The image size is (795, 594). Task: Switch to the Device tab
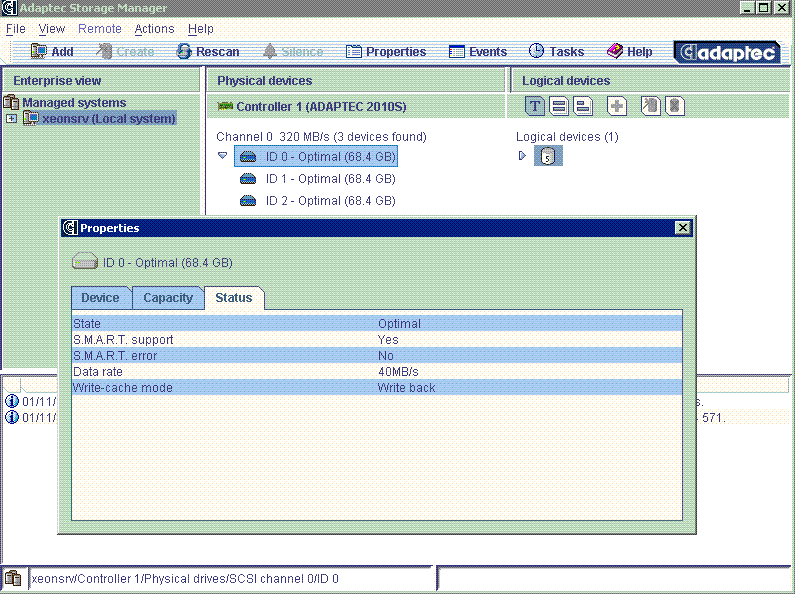pyautogui.click(x=101, y=298)
